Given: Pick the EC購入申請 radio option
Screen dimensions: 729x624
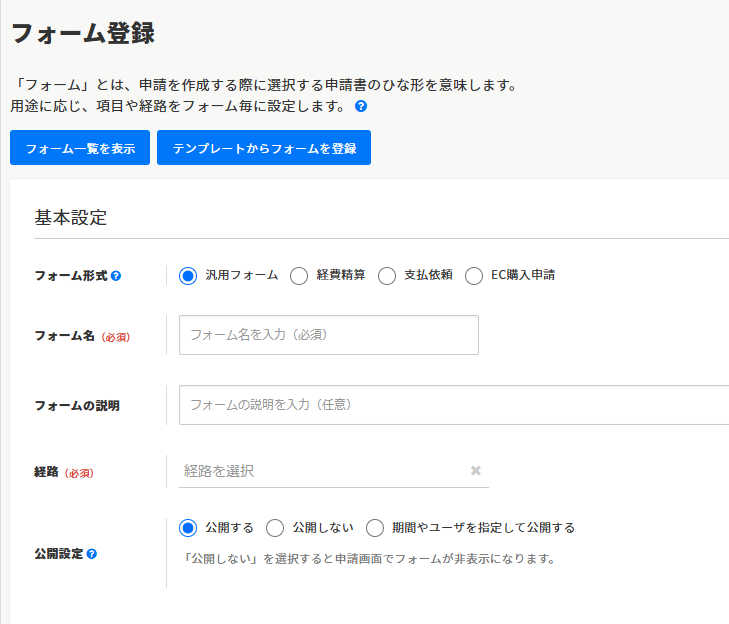Looking at the screenshot, I should pos(474,276).
